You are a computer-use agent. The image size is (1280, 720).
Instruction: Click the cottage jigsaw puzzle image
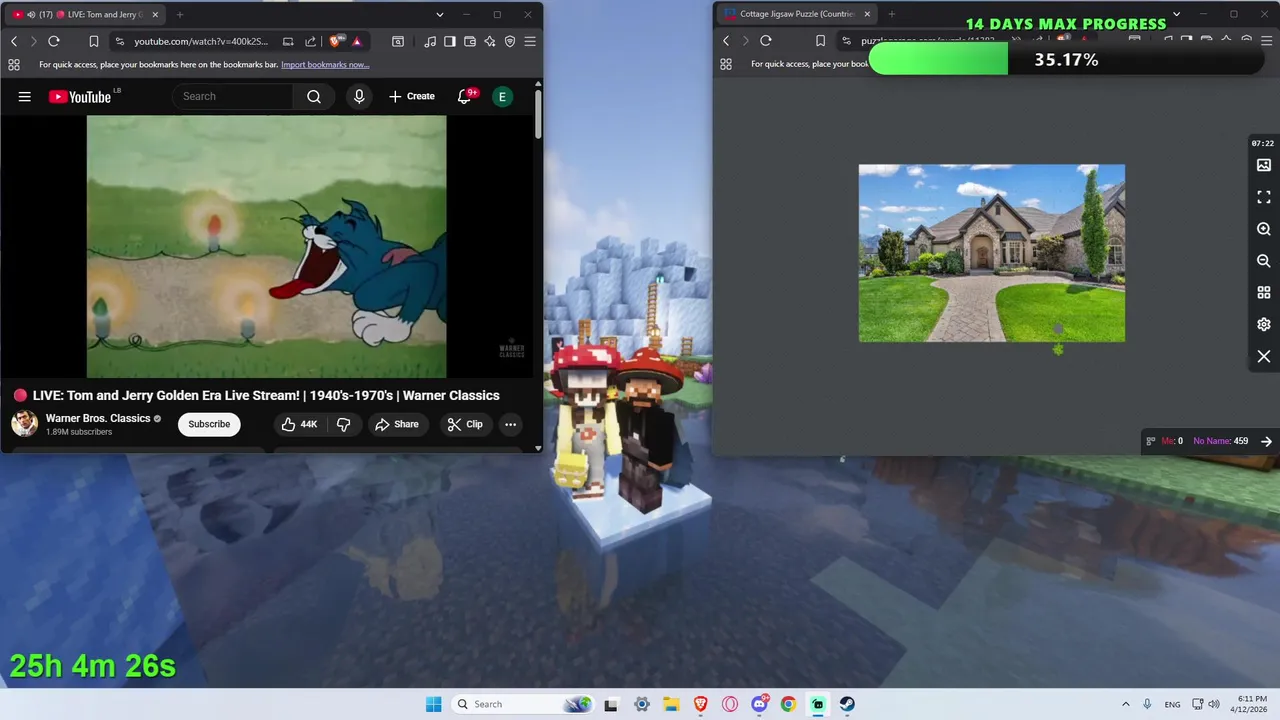point(992,253)
